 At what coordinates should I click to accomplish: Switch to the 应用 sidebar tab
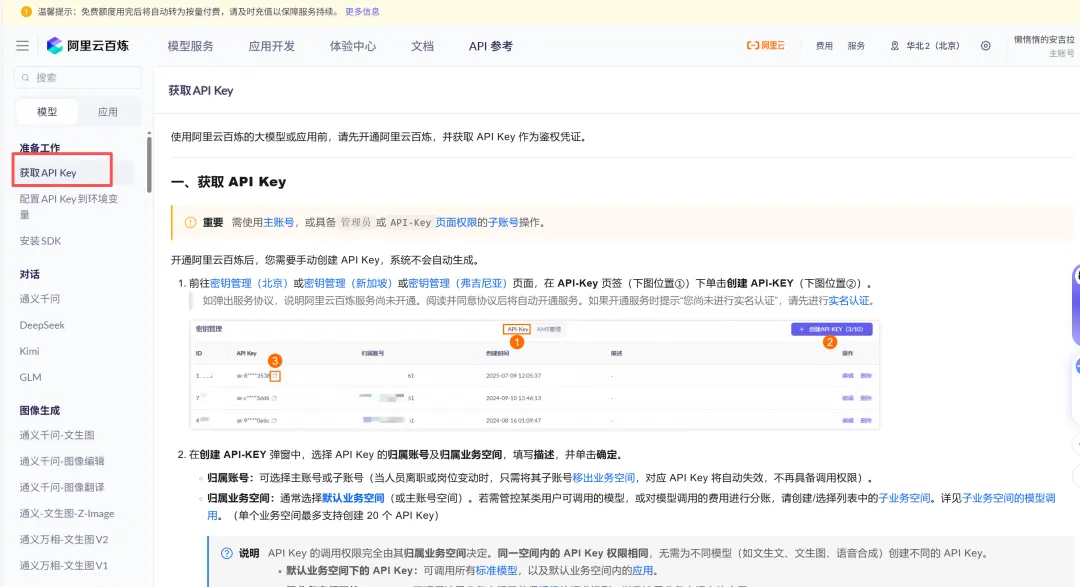[107, 112]
